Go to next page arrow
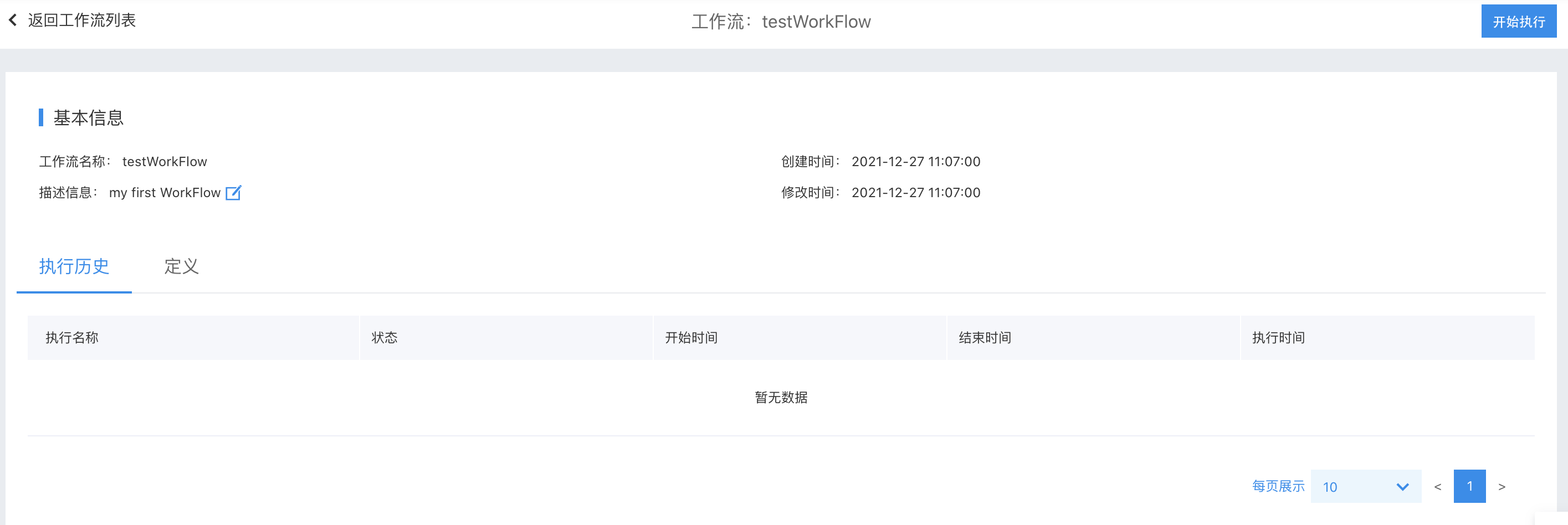 click(x=1502, y=487)
